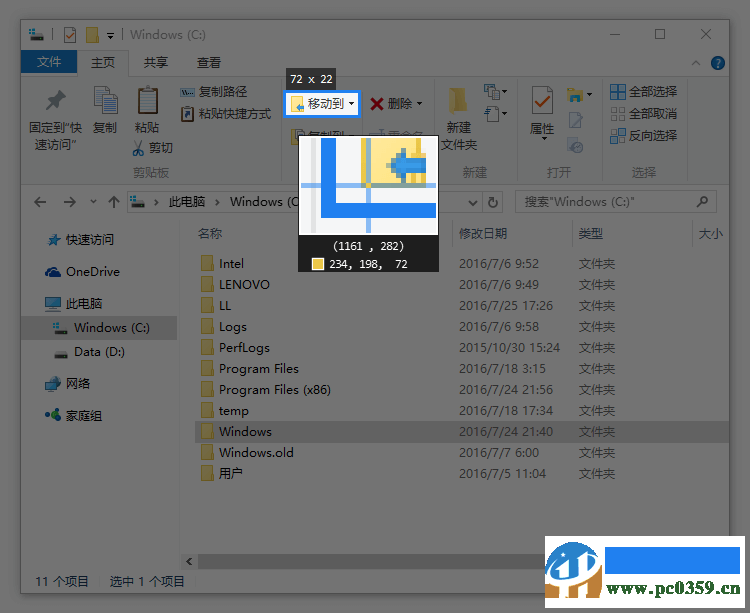Click Select all (全部选择)

click(643, 92)
